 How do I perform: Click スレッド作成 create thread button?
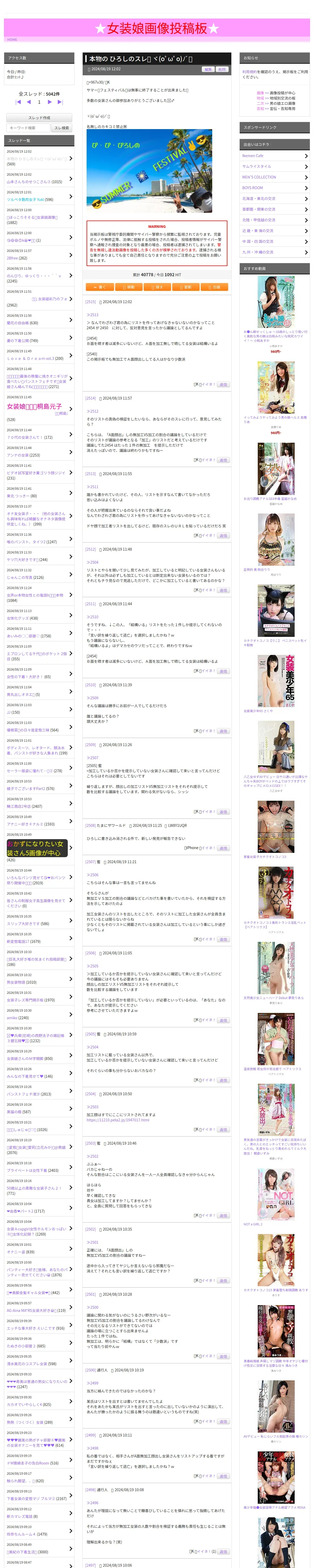pos(39,118)
